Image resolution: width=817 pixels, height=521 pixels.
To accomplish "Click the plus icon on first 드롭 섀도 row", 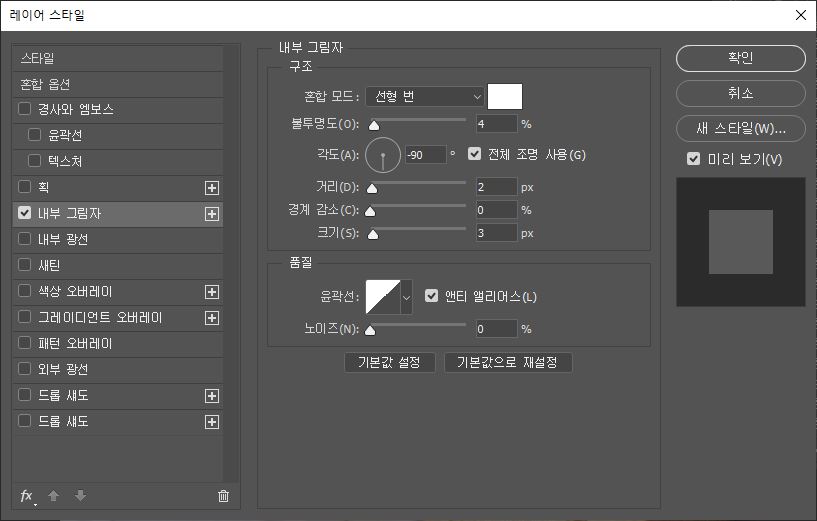I will [x=212, y=396].
